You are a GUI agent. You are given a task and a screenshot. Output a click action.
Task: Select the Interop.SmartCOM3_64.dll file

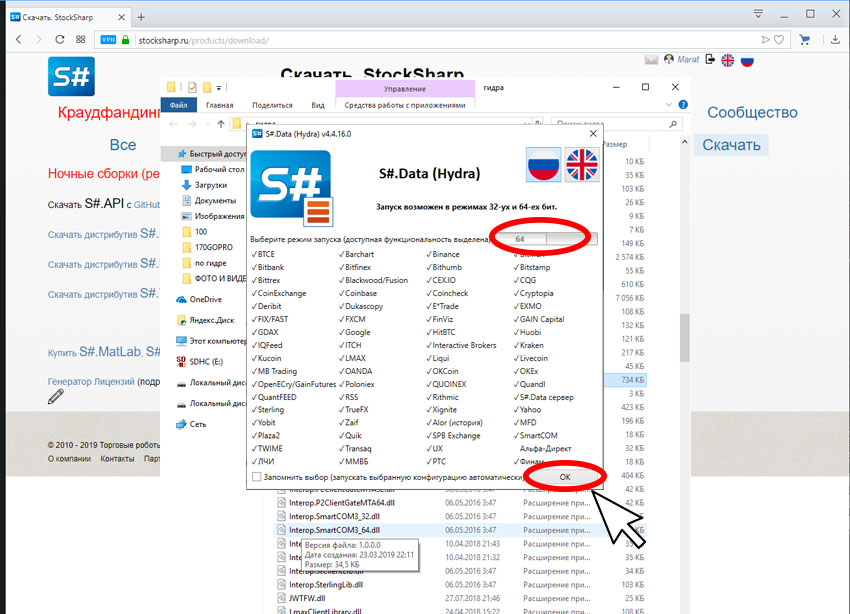[334, 530]
